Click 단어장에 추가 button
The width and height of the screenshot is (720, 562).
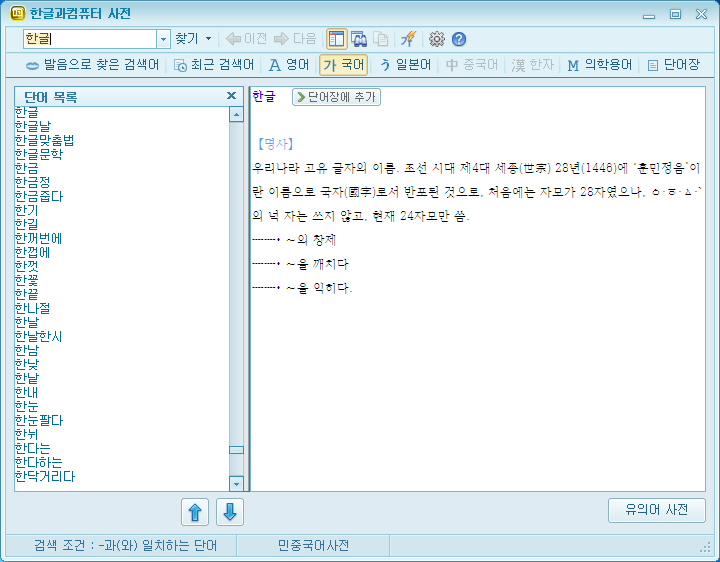coord(336,97)
